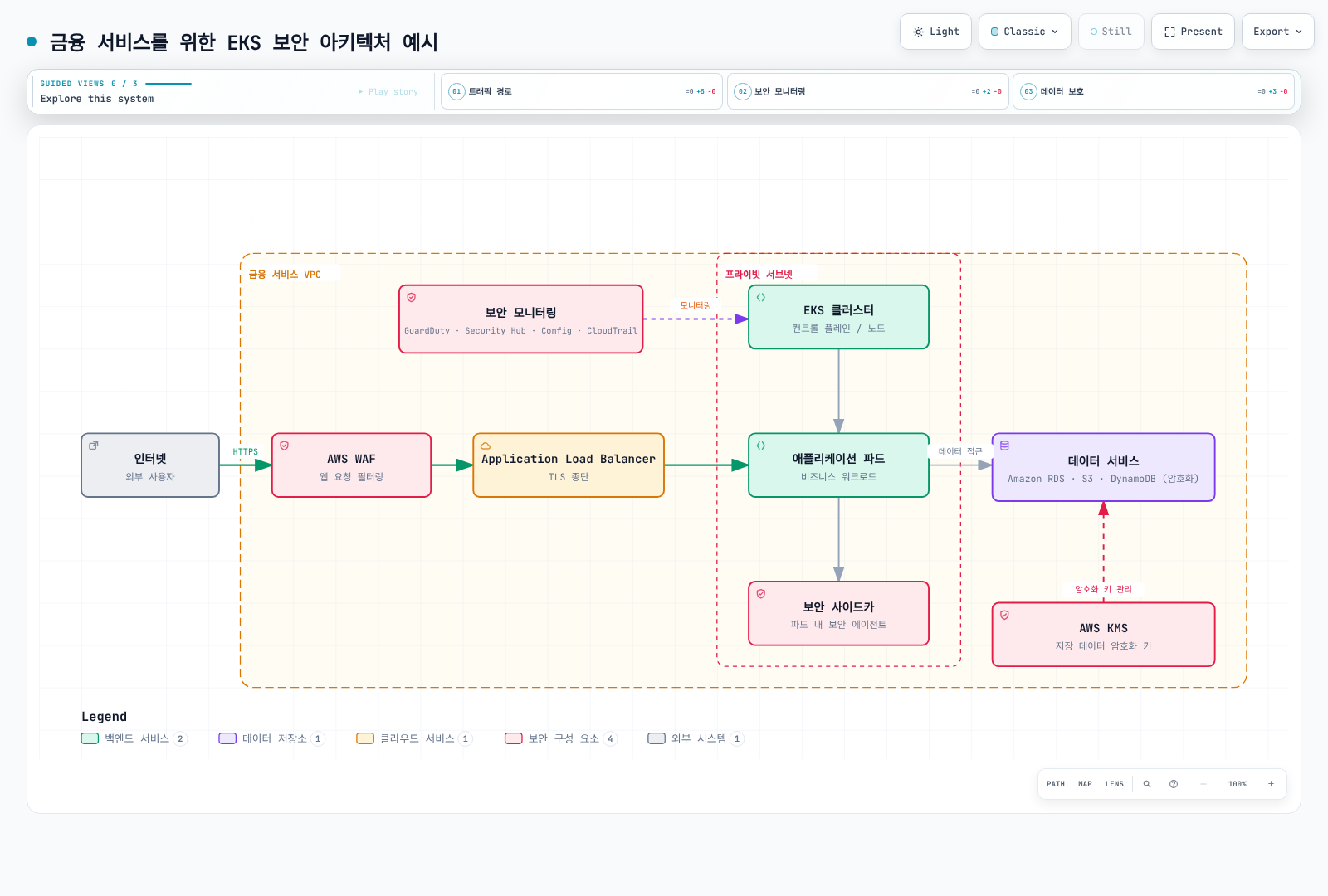
Task: Select PATH mode in bottom toolbar
Action: pos(1056,784)
